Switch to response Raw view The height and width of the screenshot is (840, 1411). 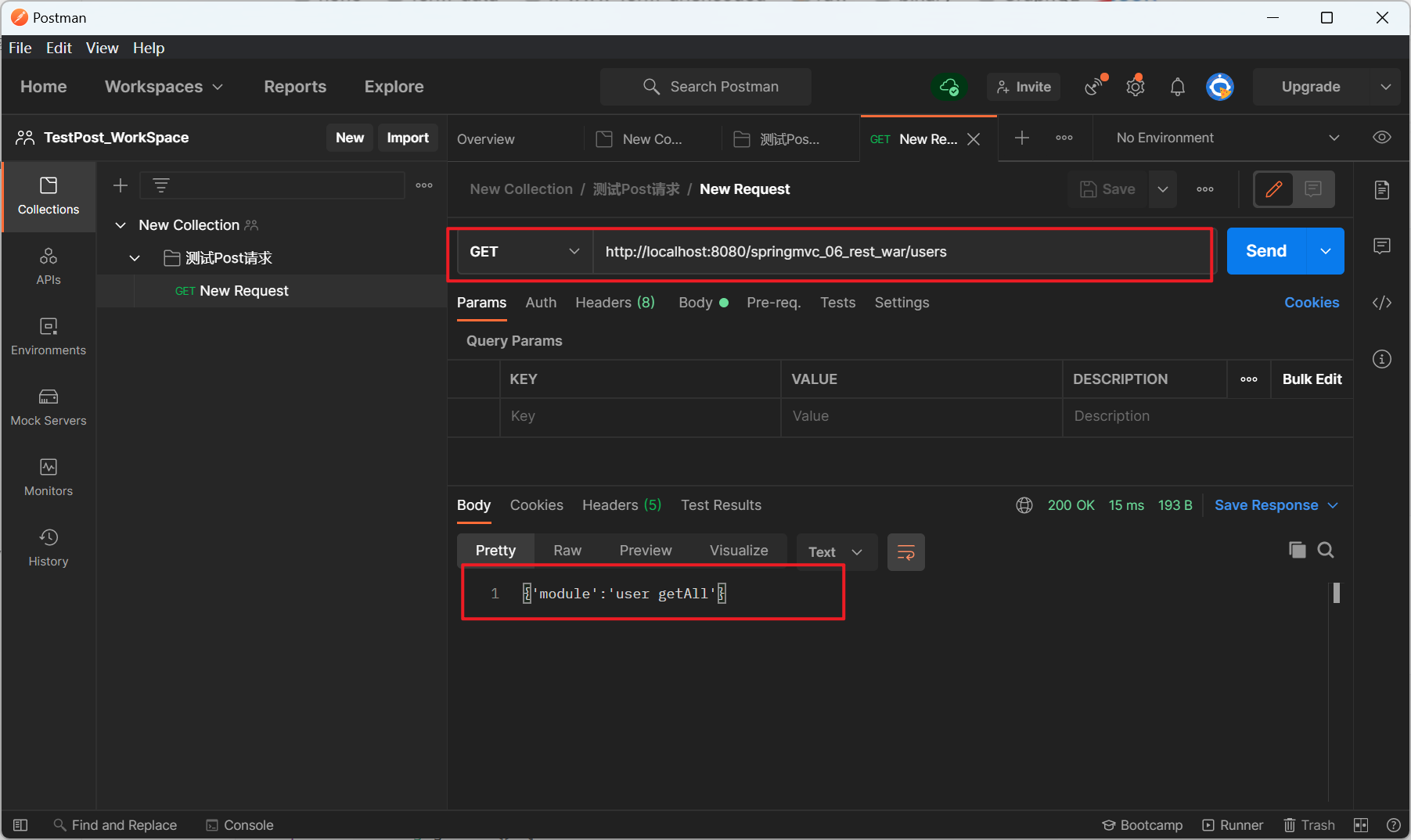pyautogui.click(x=567, y=551)
